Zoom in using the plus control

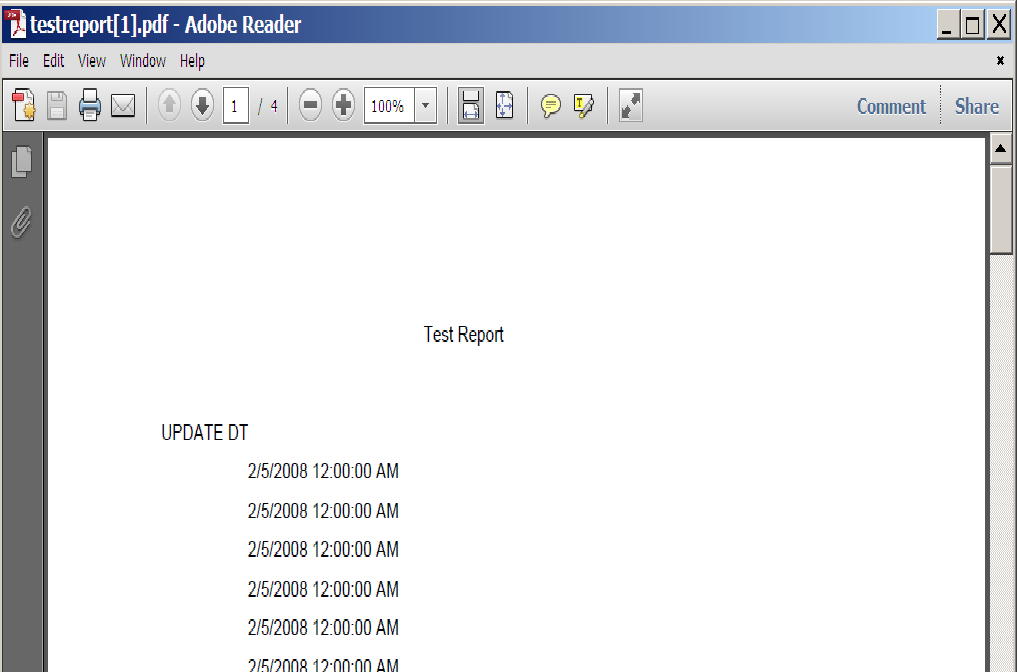(x=342, y=105)
